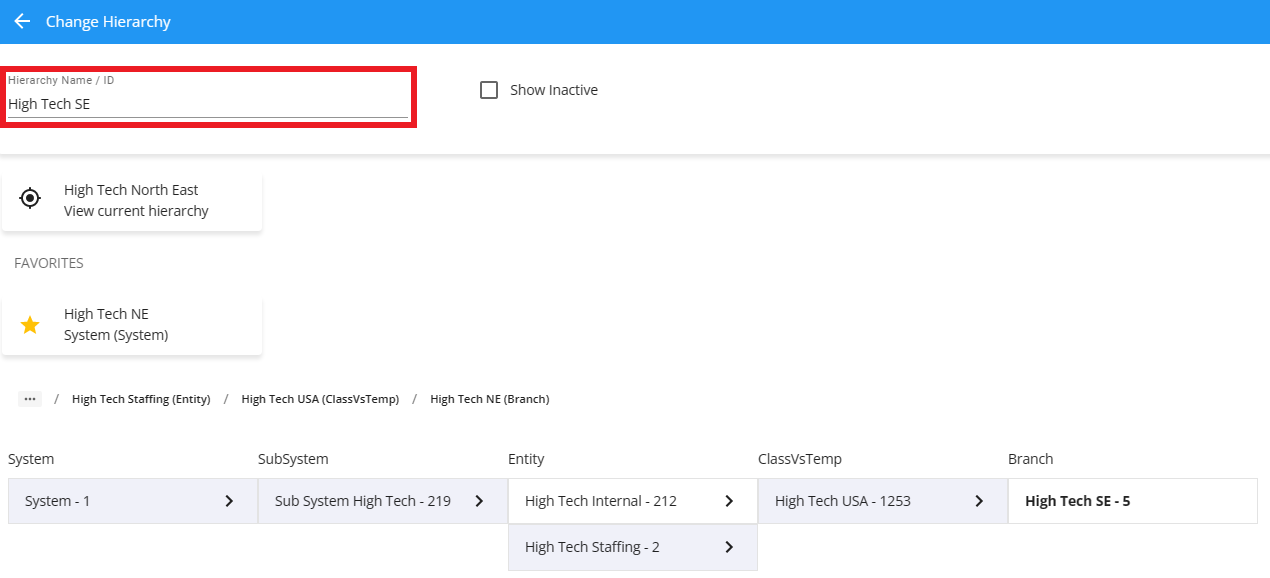Select the High Tech NE favorite card

[132, 325]
